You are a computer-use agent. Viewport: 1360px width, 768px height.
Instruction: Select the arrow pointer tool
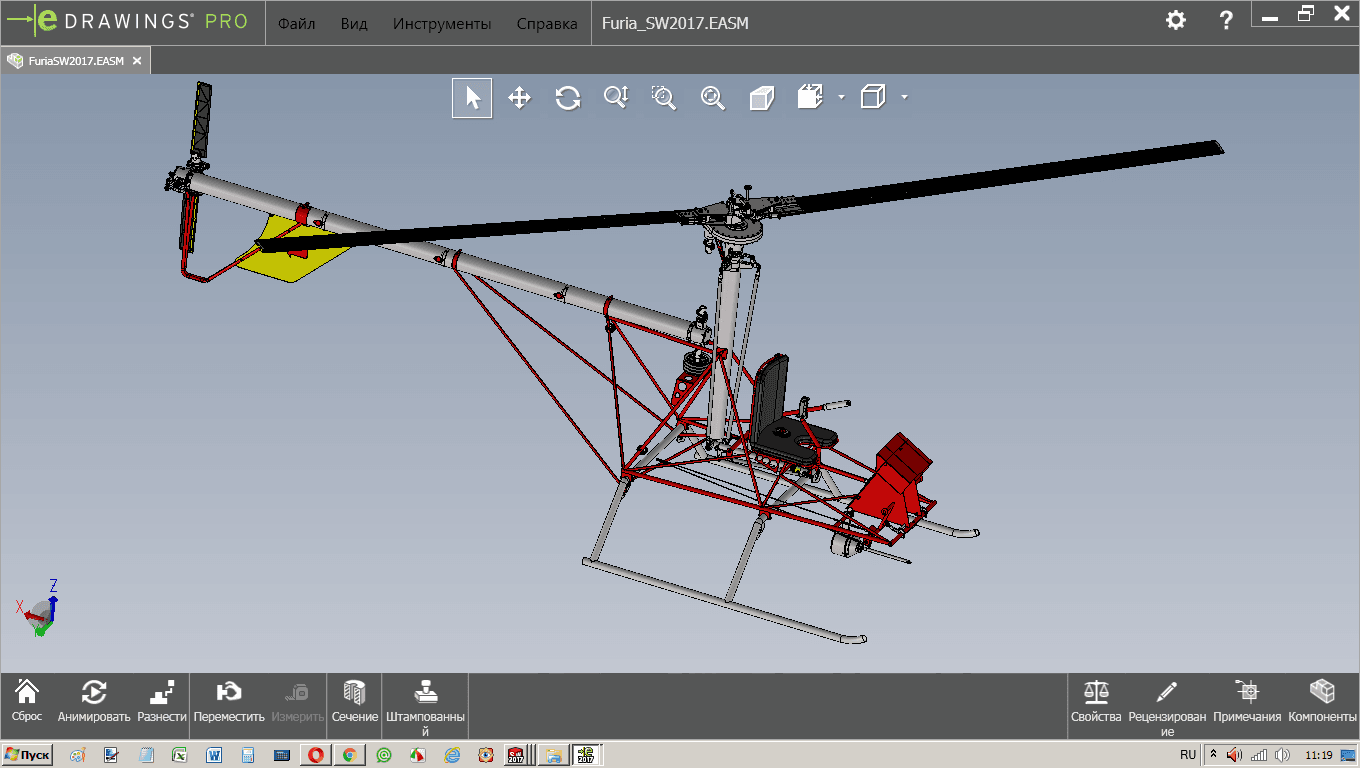[x=472, y=98]
